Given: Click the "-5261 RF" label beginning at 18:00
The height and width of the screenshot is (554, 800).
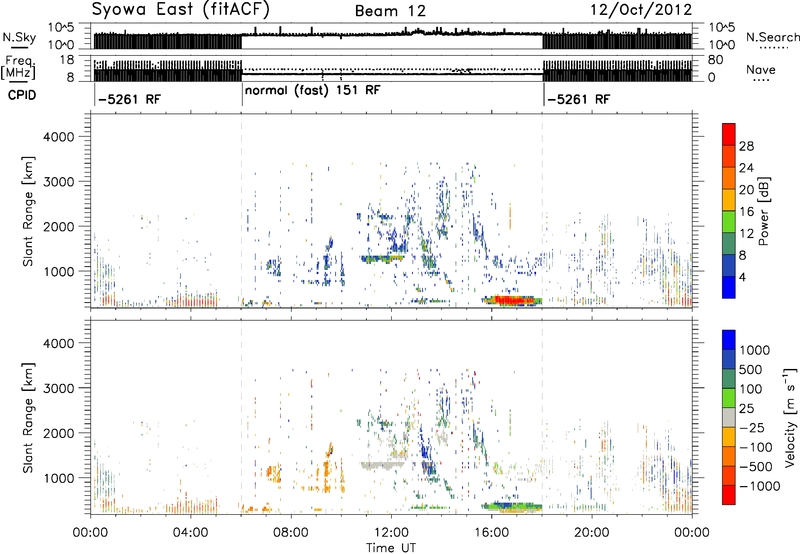Looking at the screenshot, I should [x=578, y=99].
